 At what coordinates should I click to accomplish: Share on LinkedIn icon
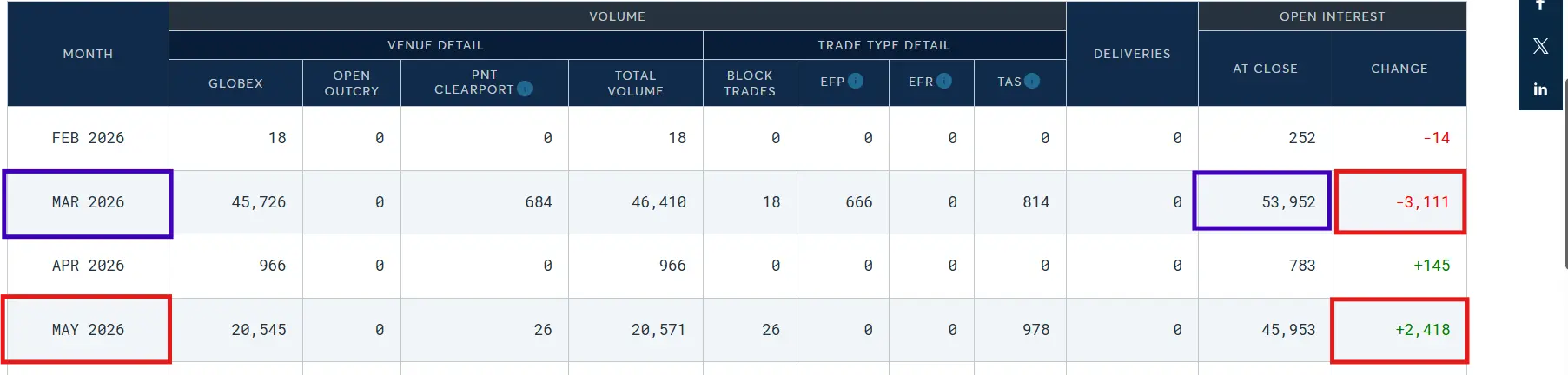click(x=1540, y=89)
